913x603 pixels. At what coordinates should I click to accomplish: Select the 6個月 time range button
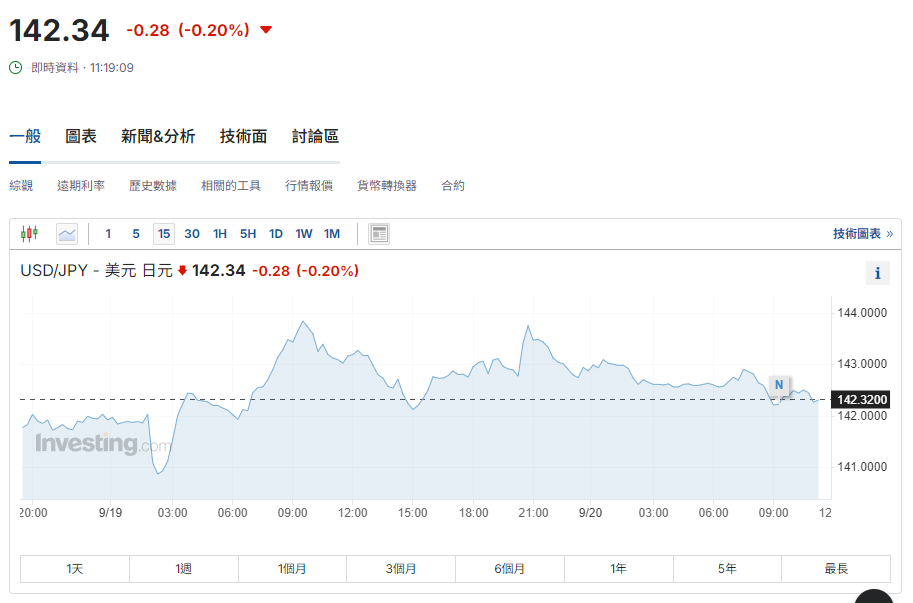510,569
